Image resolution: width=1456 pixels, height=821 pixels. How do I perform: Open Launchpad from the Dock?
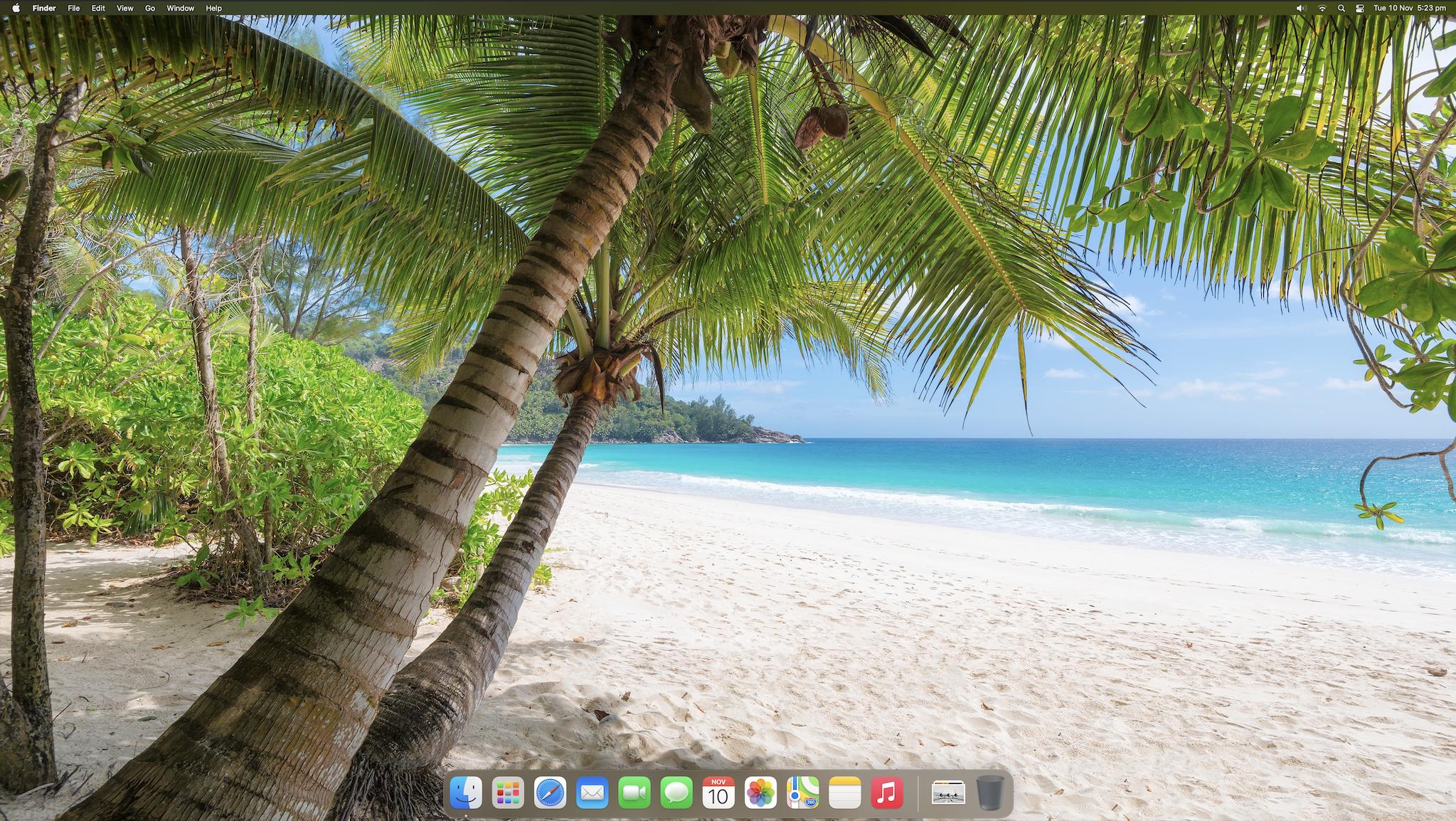[x=508, y=793]
